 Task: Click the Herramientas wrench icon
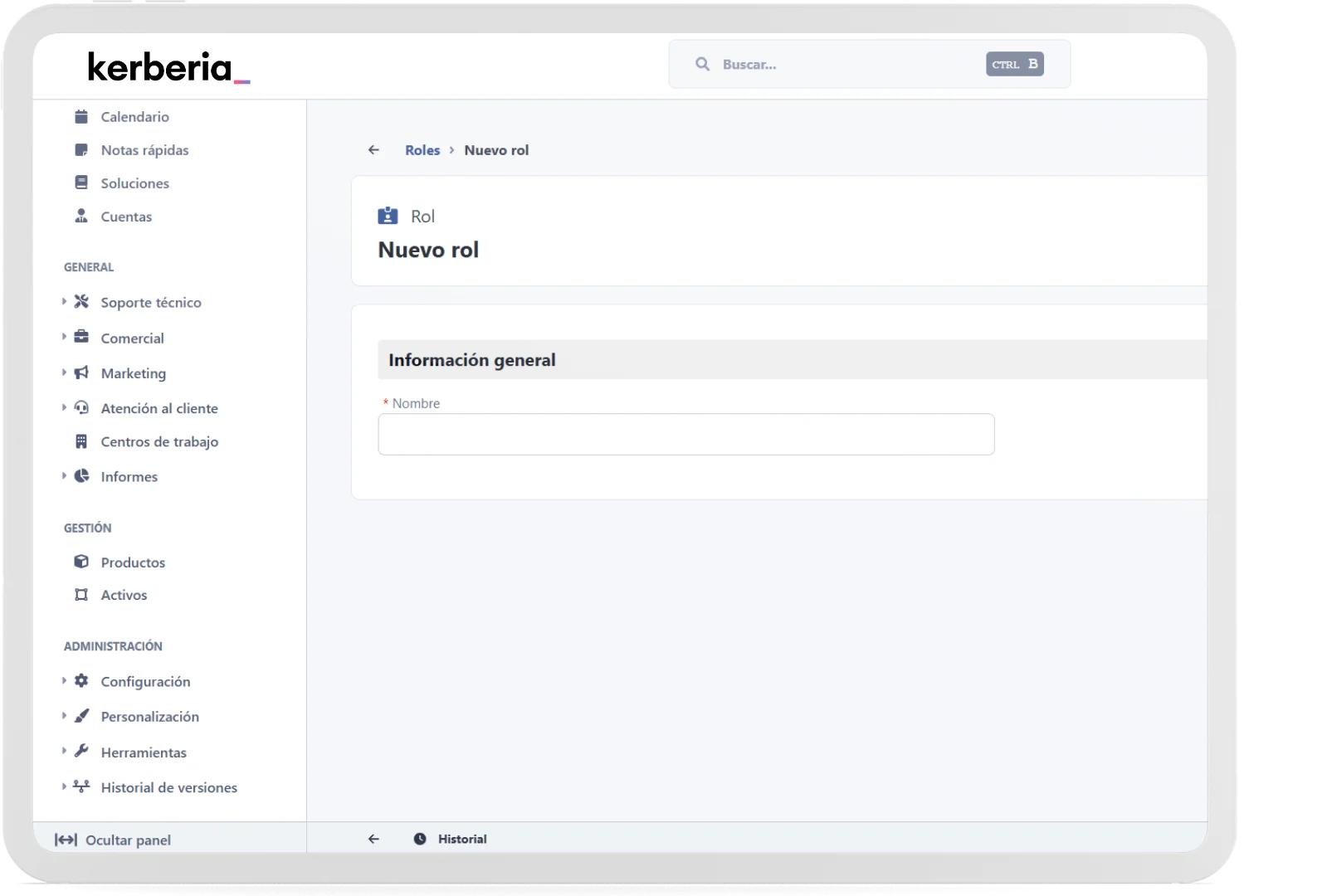click(x=81, y=752)
